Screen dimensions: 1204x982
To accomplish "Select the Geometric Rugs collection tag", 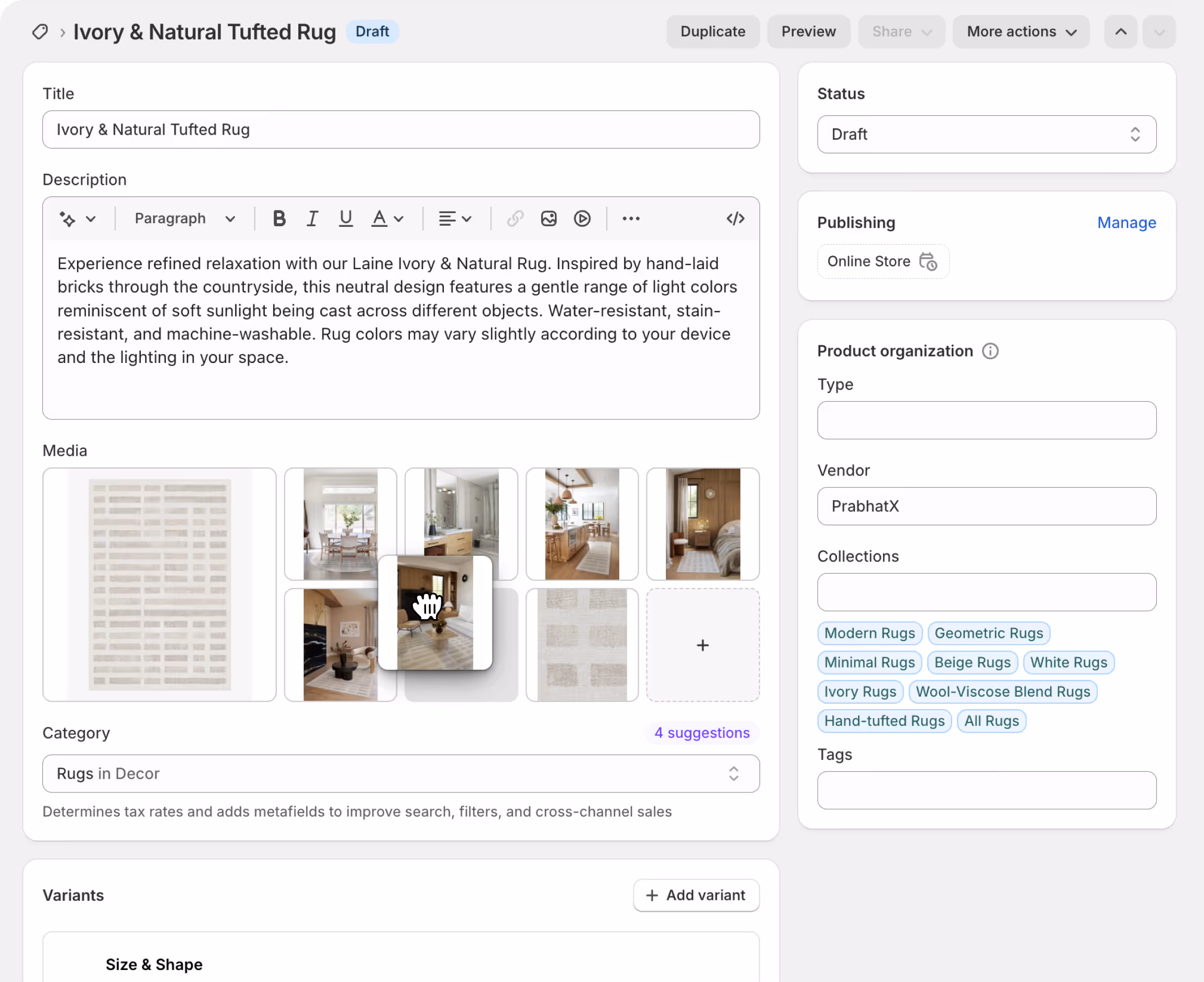I will (x=989, y=633).
